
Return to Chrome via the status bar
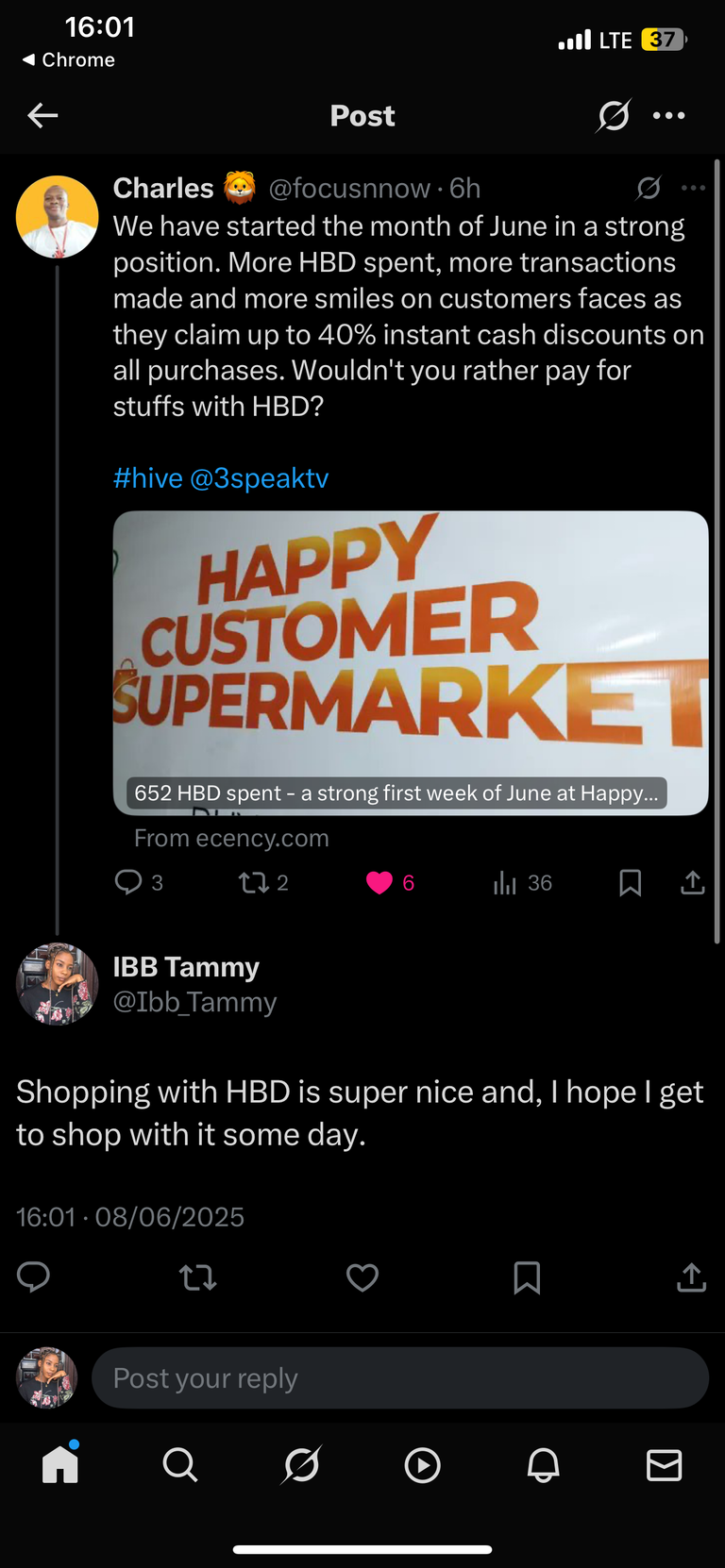point(68,59)
